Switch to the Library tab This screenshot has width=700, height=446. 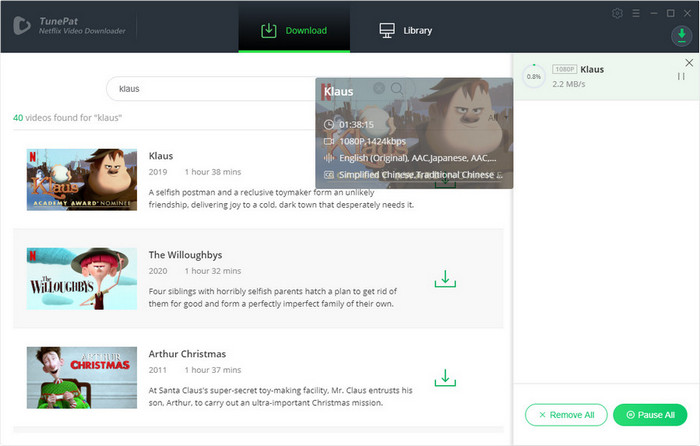click(405, 30)
